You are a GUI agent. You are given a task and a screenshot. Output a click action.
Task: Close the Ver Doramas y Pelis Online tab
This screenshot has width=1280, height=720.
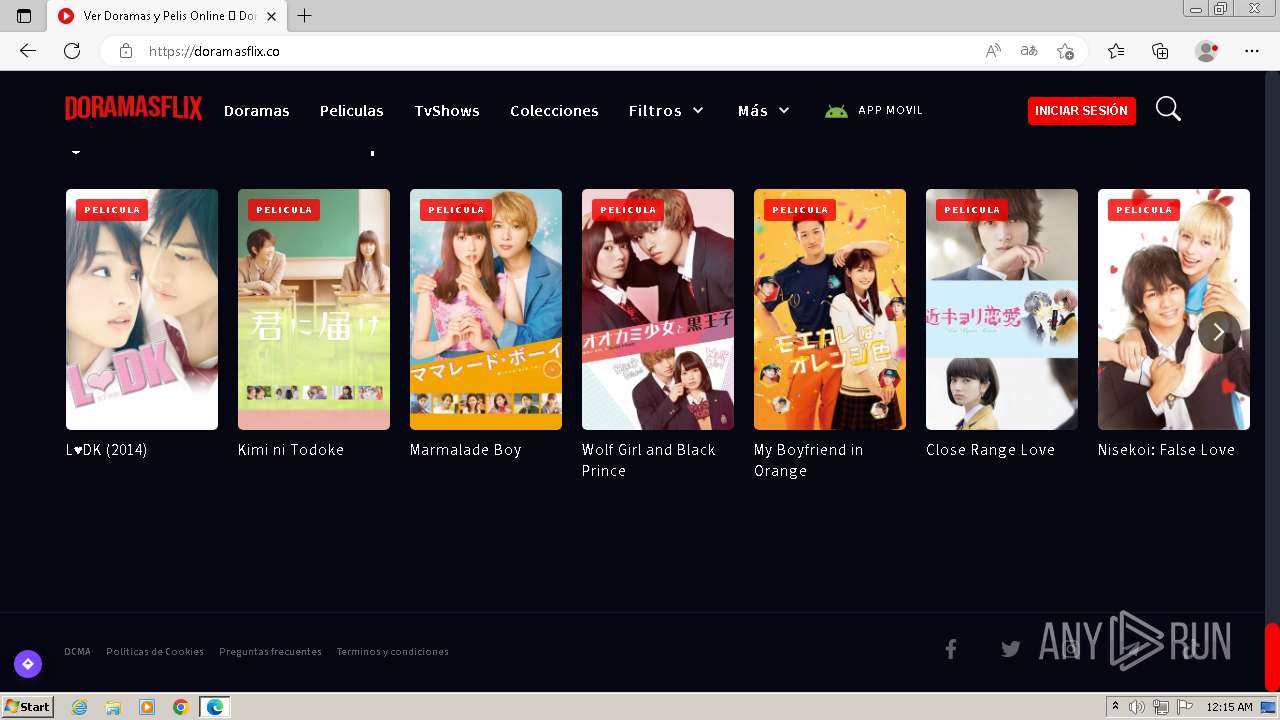271,16
